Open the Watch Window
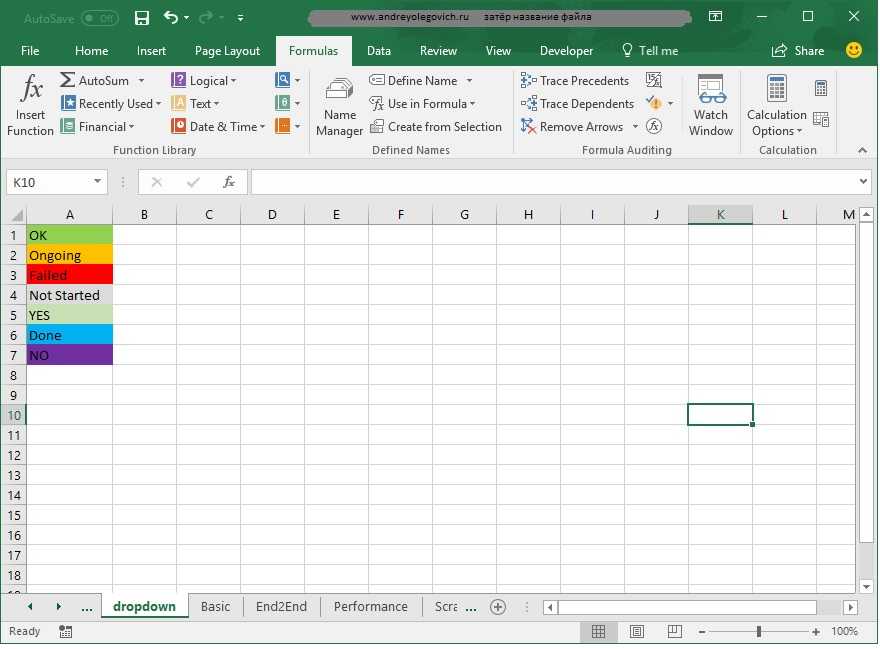The height and width of the screenshot is (649, 880). pyautogui.click(x=711, y=106)
